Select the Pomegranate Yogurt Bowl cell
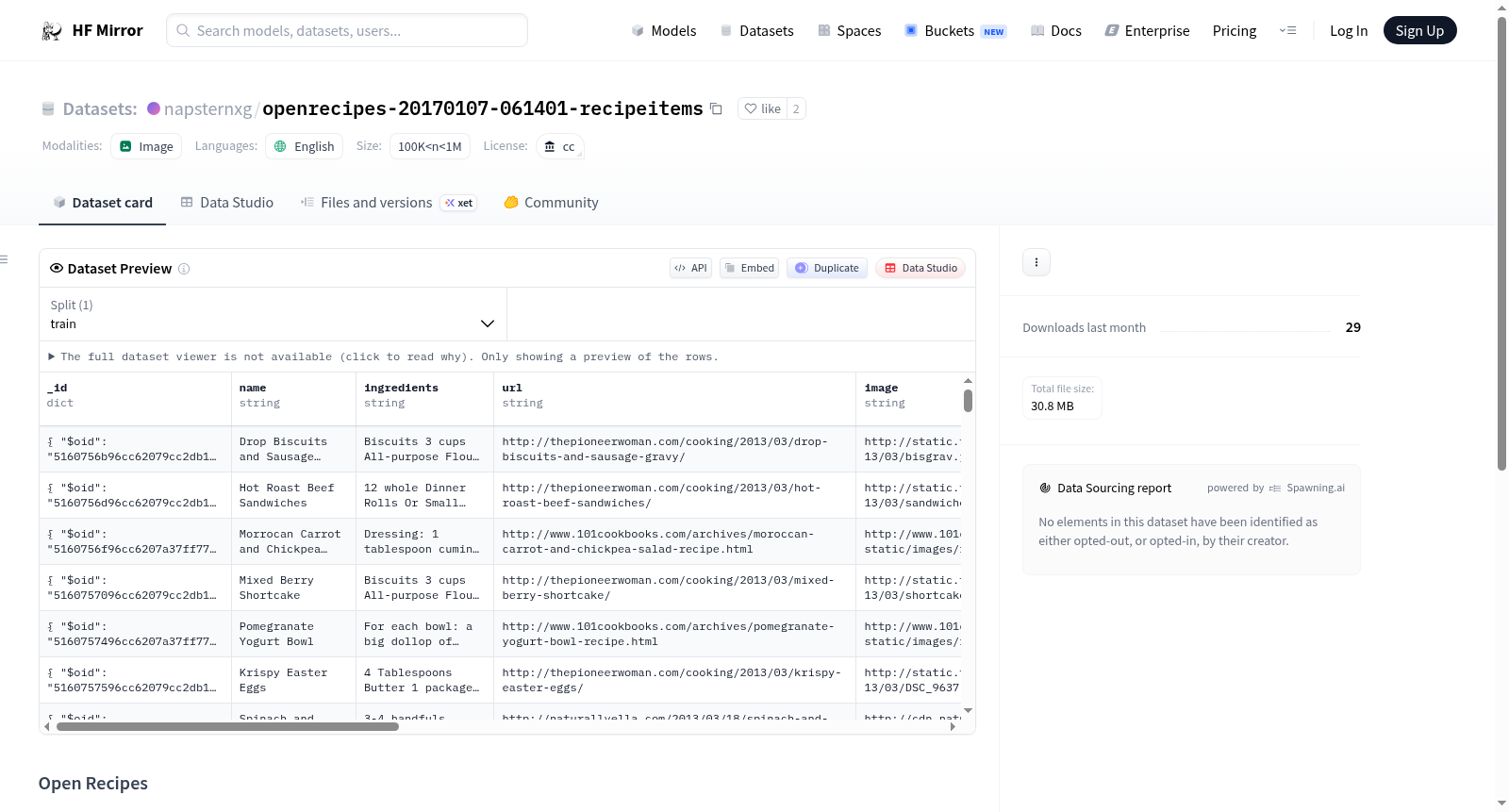1509x812 pixels. coord(293,634)
